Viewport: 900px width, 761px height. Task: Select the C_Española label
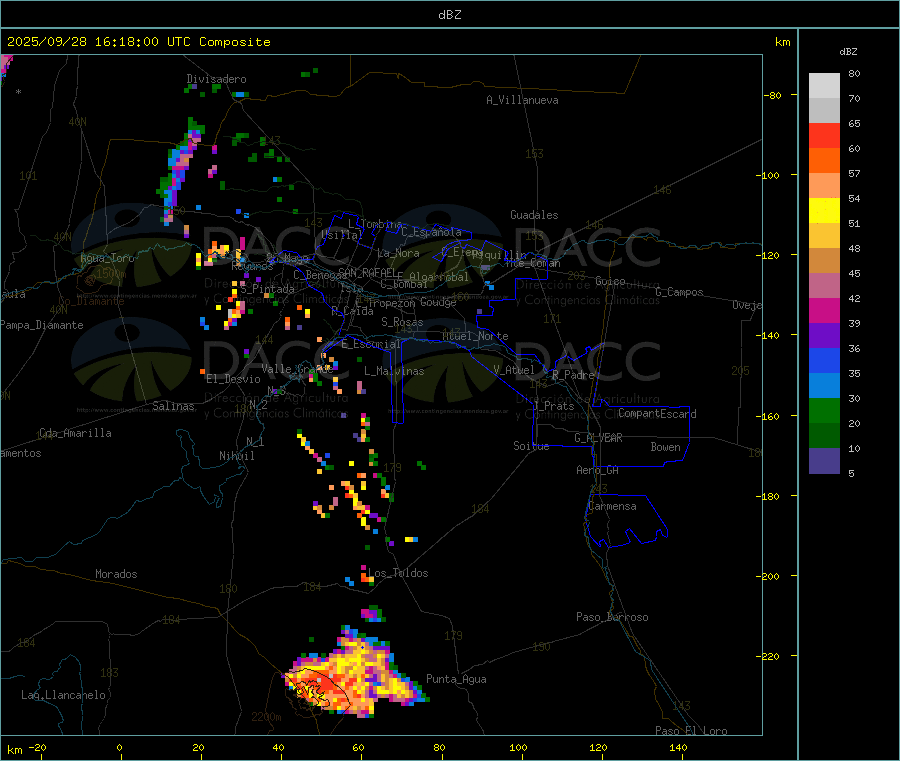click(431, 232)
